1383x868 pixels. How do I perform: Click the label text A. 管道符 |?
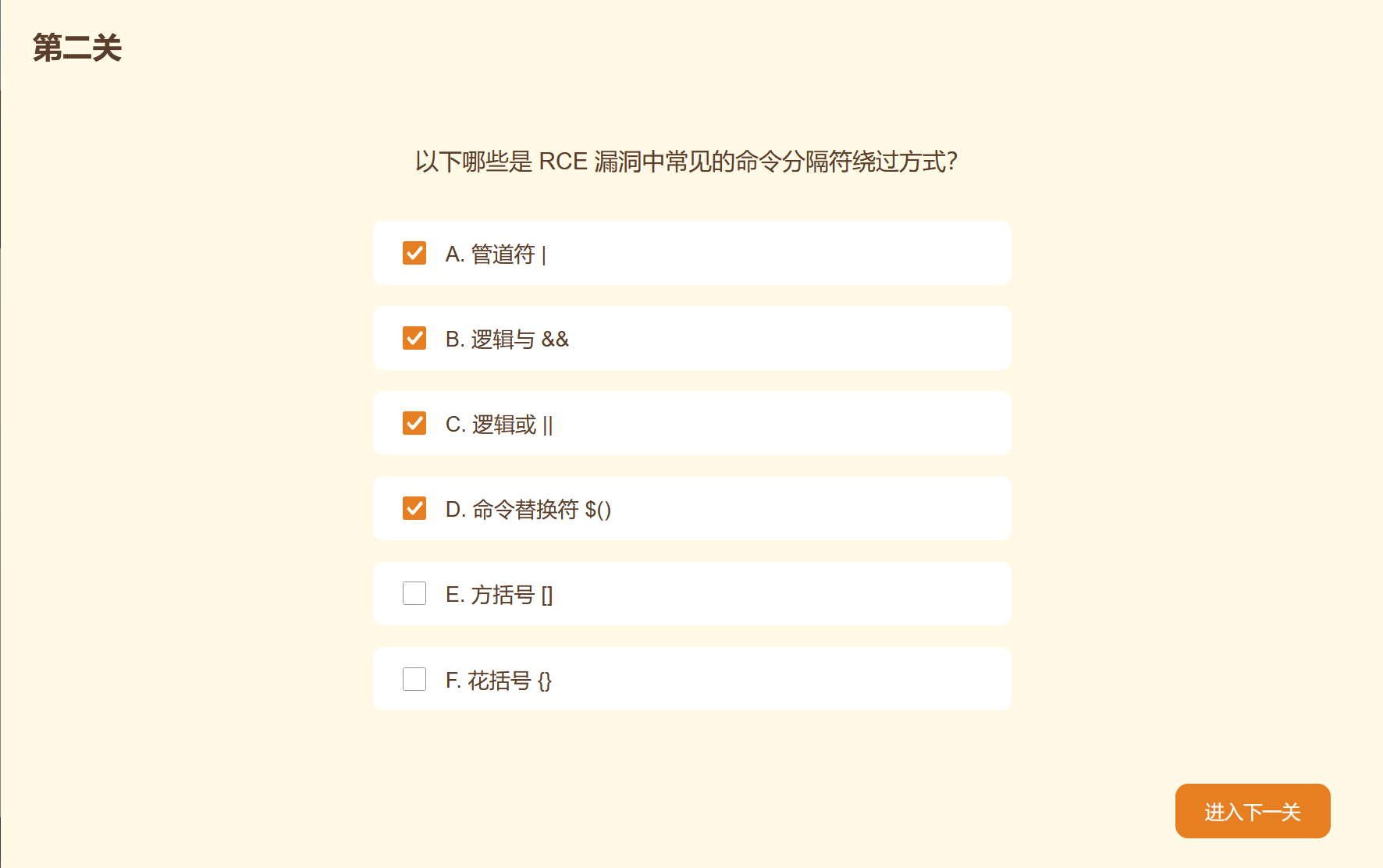(496, 254)
